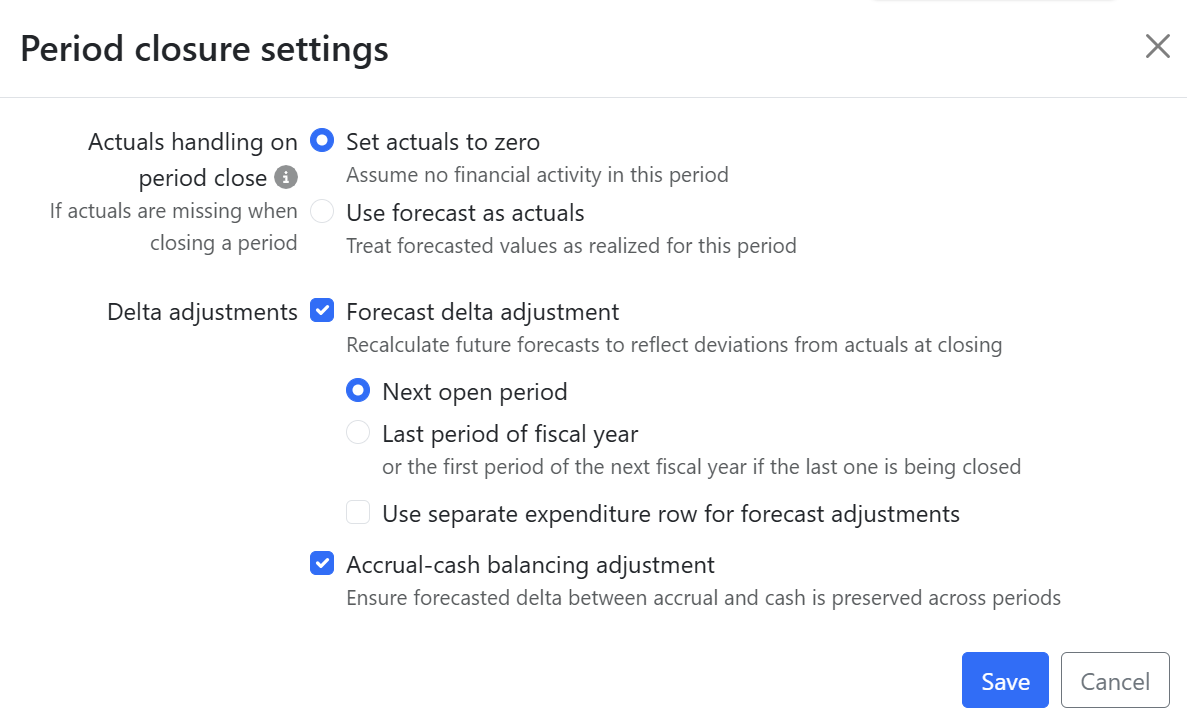Cancel the period closure changes
This screenshot has height=725, width=1187.
[1115, 680]
